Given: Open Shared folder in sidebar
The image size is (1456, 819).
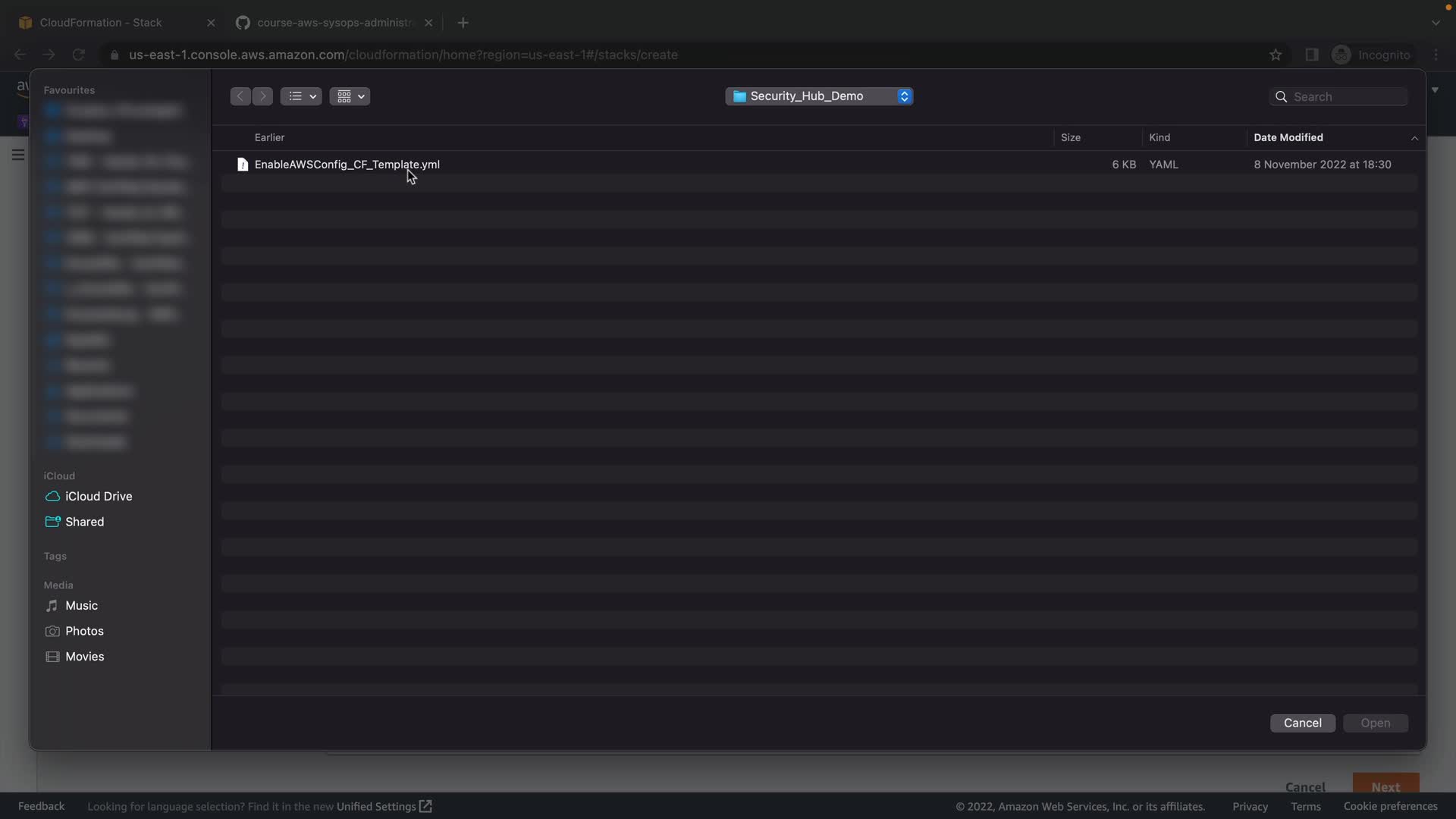Looking at the screenshot, I should [x=84, y=522].
